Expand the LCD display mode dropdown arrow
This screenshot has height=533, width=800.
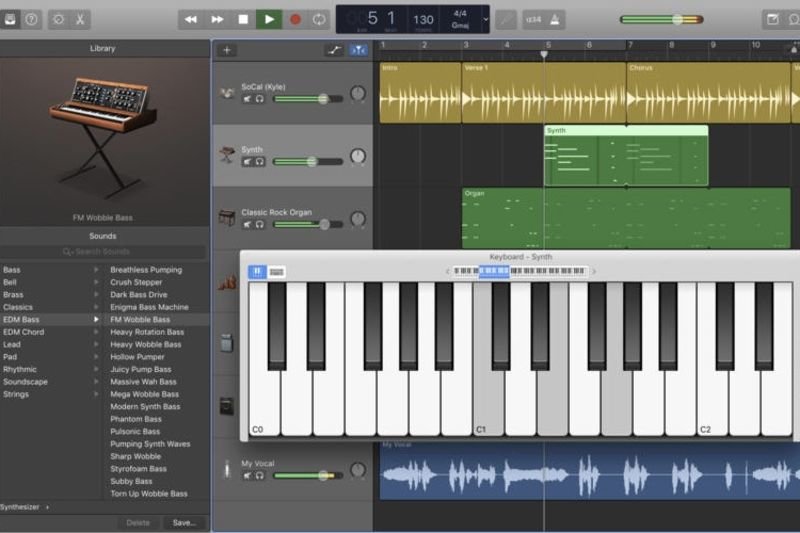[x=486, y=19]
